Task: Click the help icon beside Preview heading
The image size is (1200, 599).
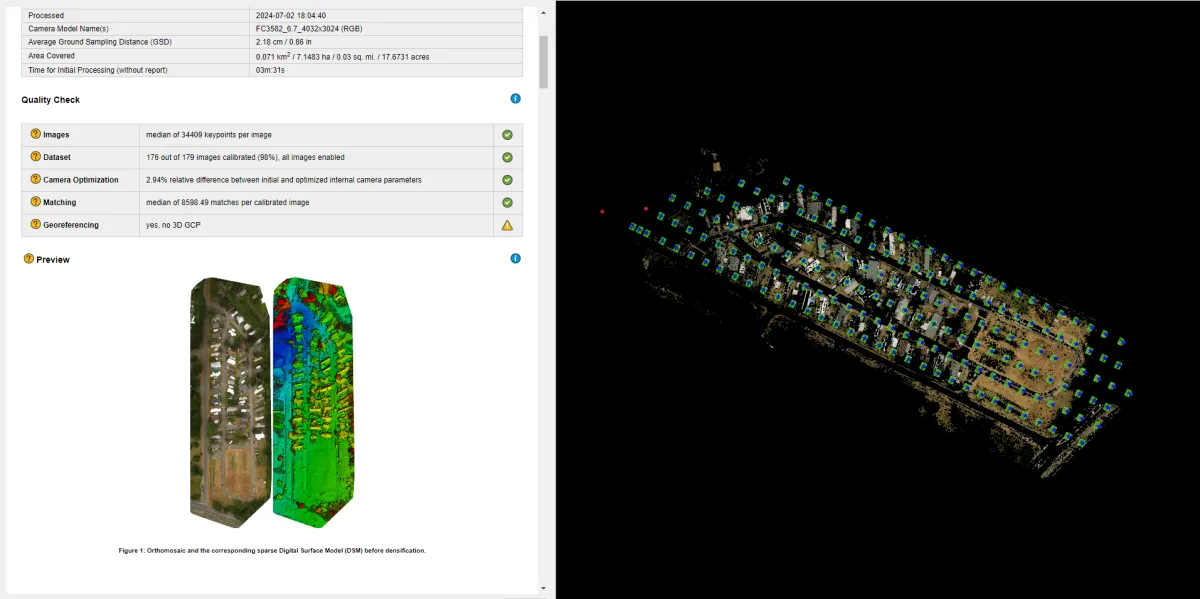Action: pyautogui.click(x=28, y=259)
